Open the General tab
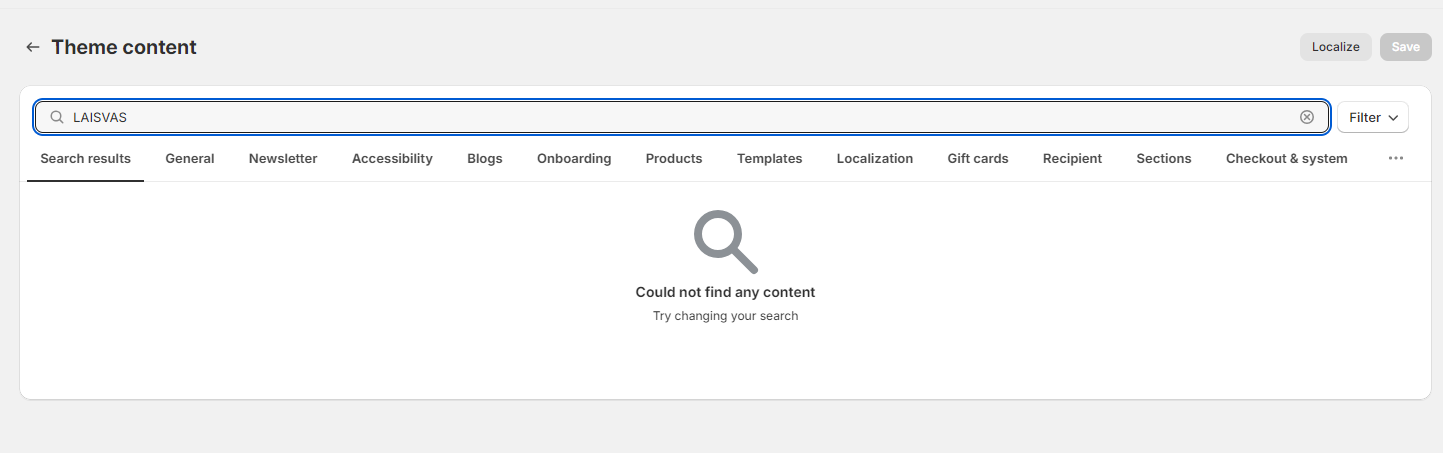This screenshot has width=1443, height=453. coord(190,158)
